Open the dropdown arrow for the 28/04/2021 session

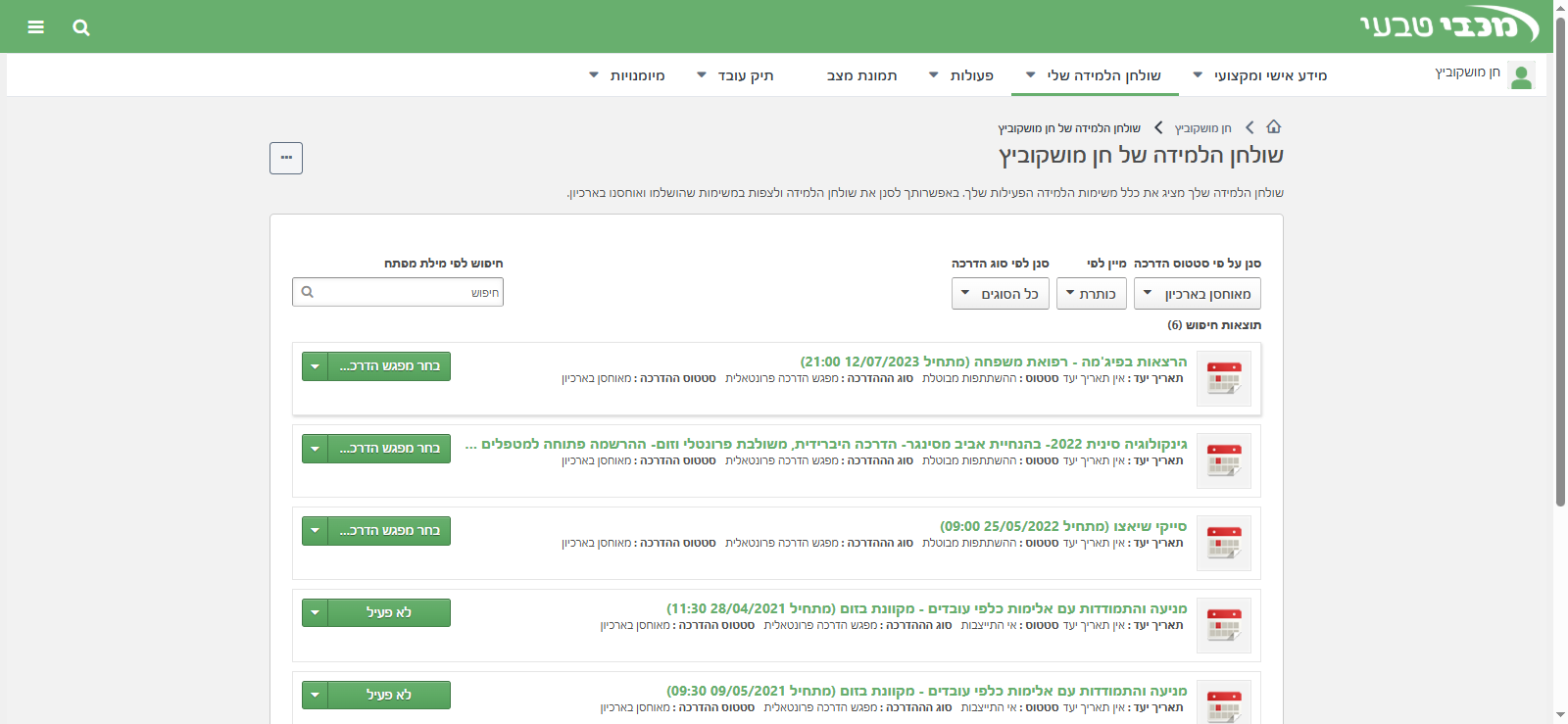[315, 613]
